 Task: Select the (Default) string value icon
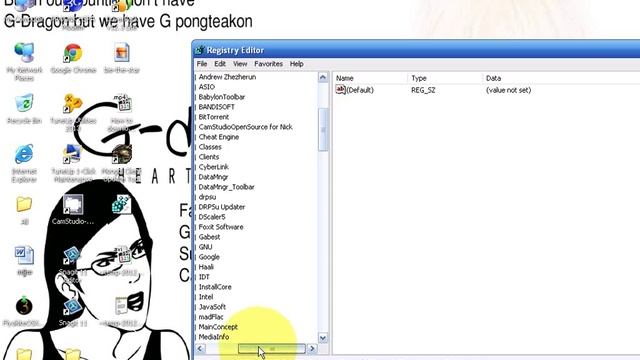click(x=340, y=90)
